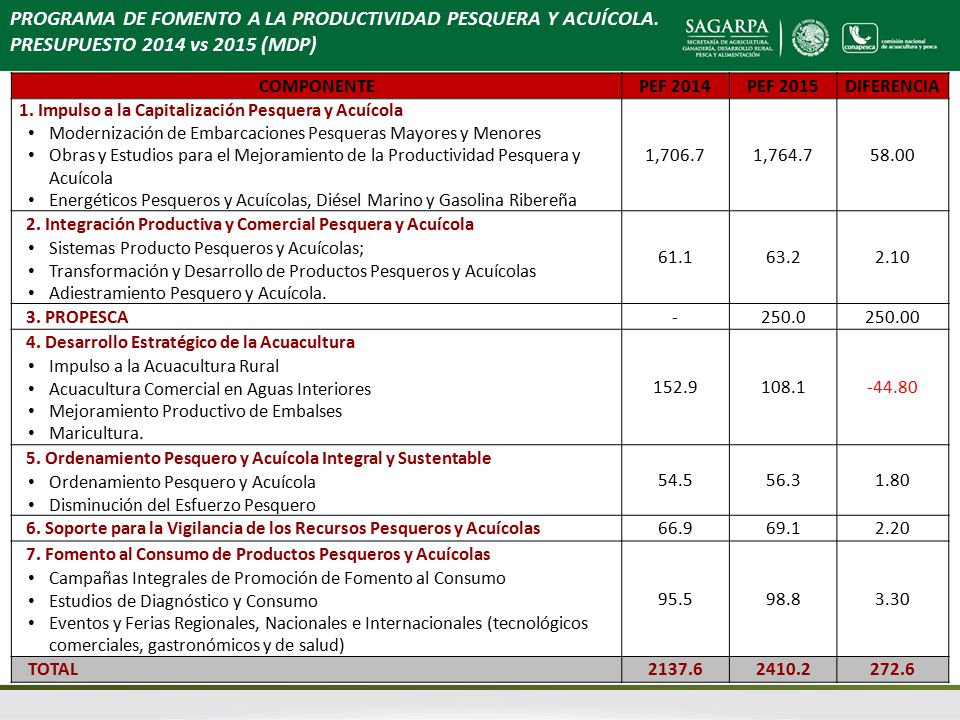Click bullet 'Maricultura.'
Viewport: 960px width, 720px height.
[96, 433]
